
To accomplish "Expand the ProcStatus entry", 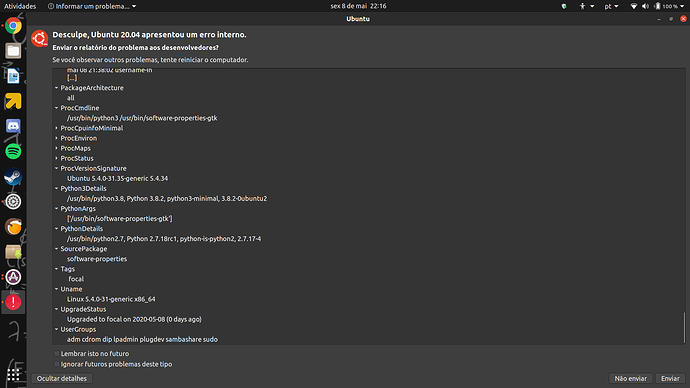I will tap(56, 158).
